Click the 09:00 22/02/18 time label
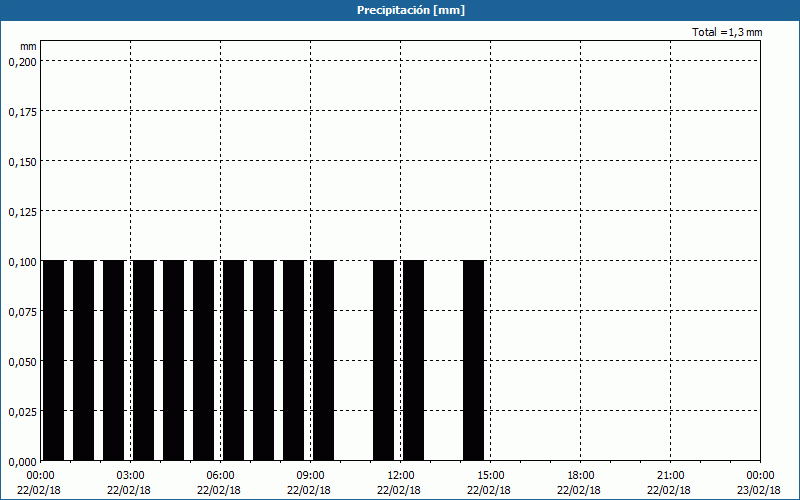The width and height of the screenshot is (800, 500). (x=309, y=483)
